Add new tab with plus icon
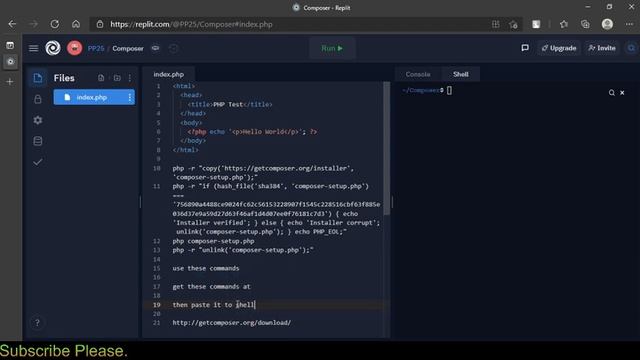The image size is (640, 360). 10,82
